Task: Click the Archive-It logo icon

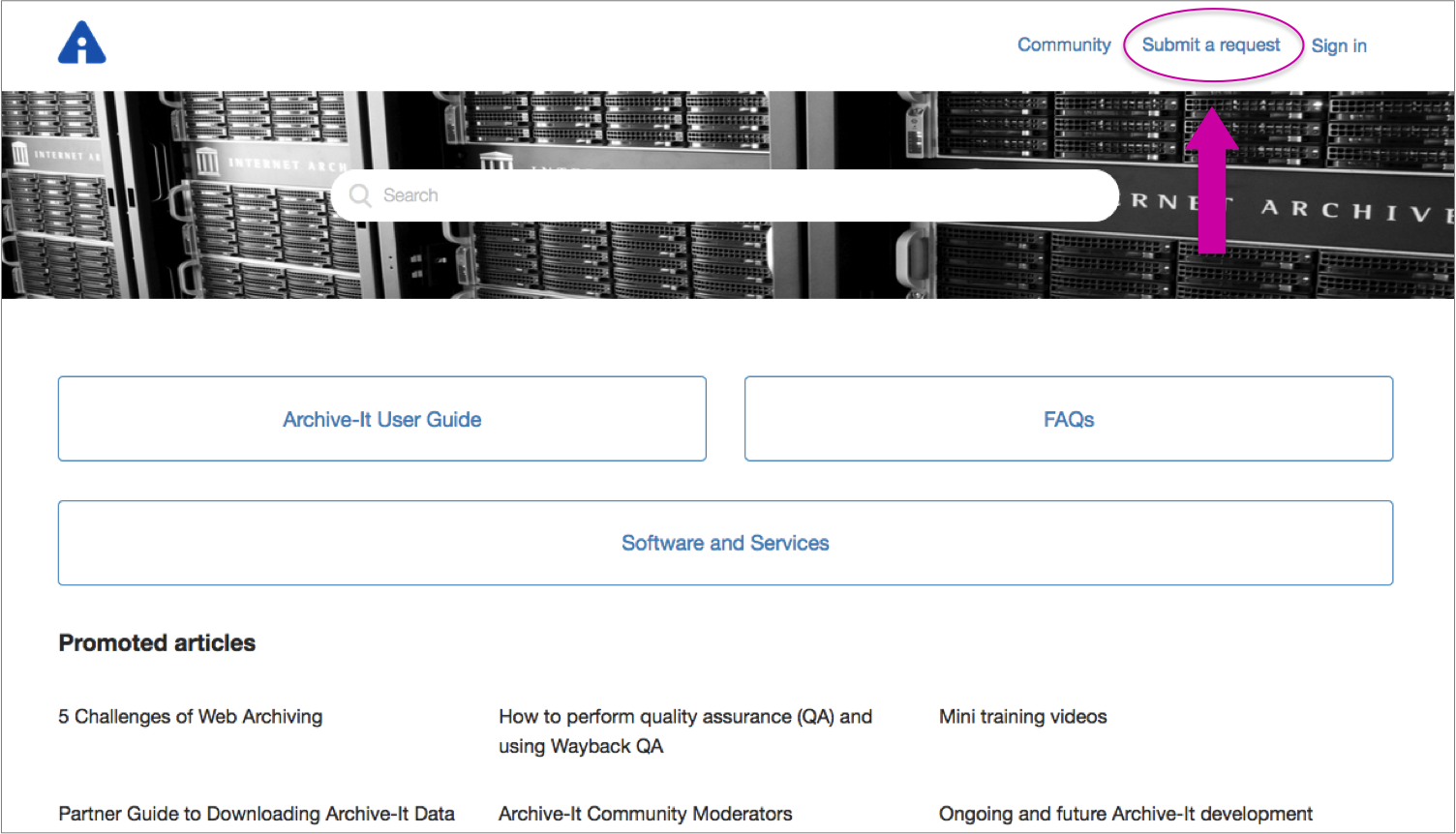Action: [x=82, y=44]
